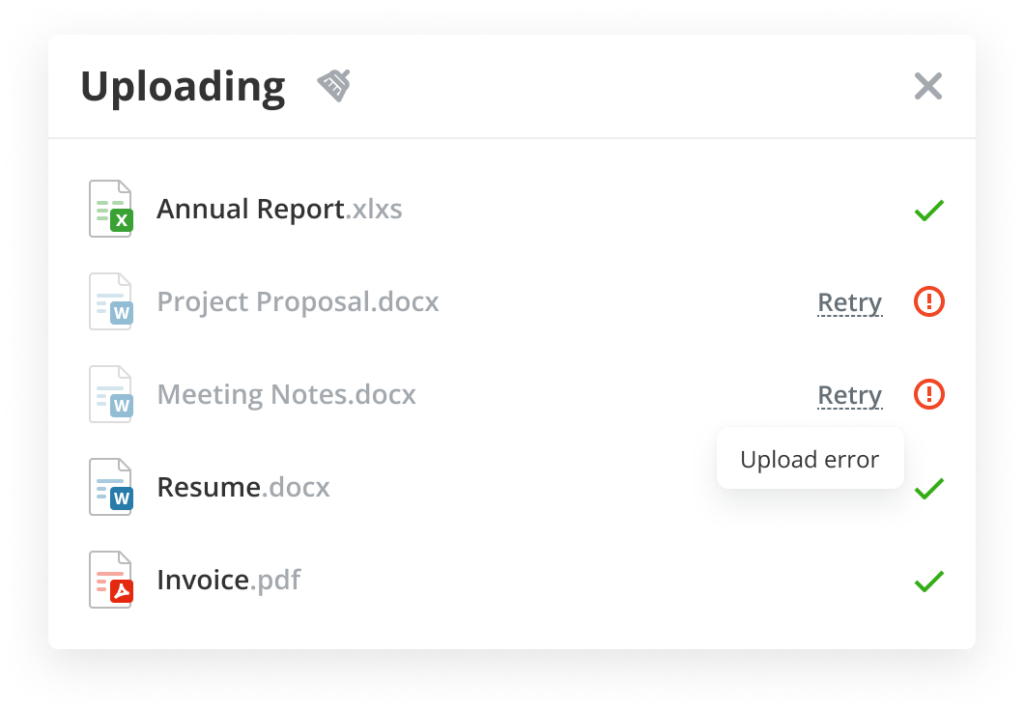Select the Annual Report.xlxs file name
This screenshot has height=711, width=1024.
279,210
